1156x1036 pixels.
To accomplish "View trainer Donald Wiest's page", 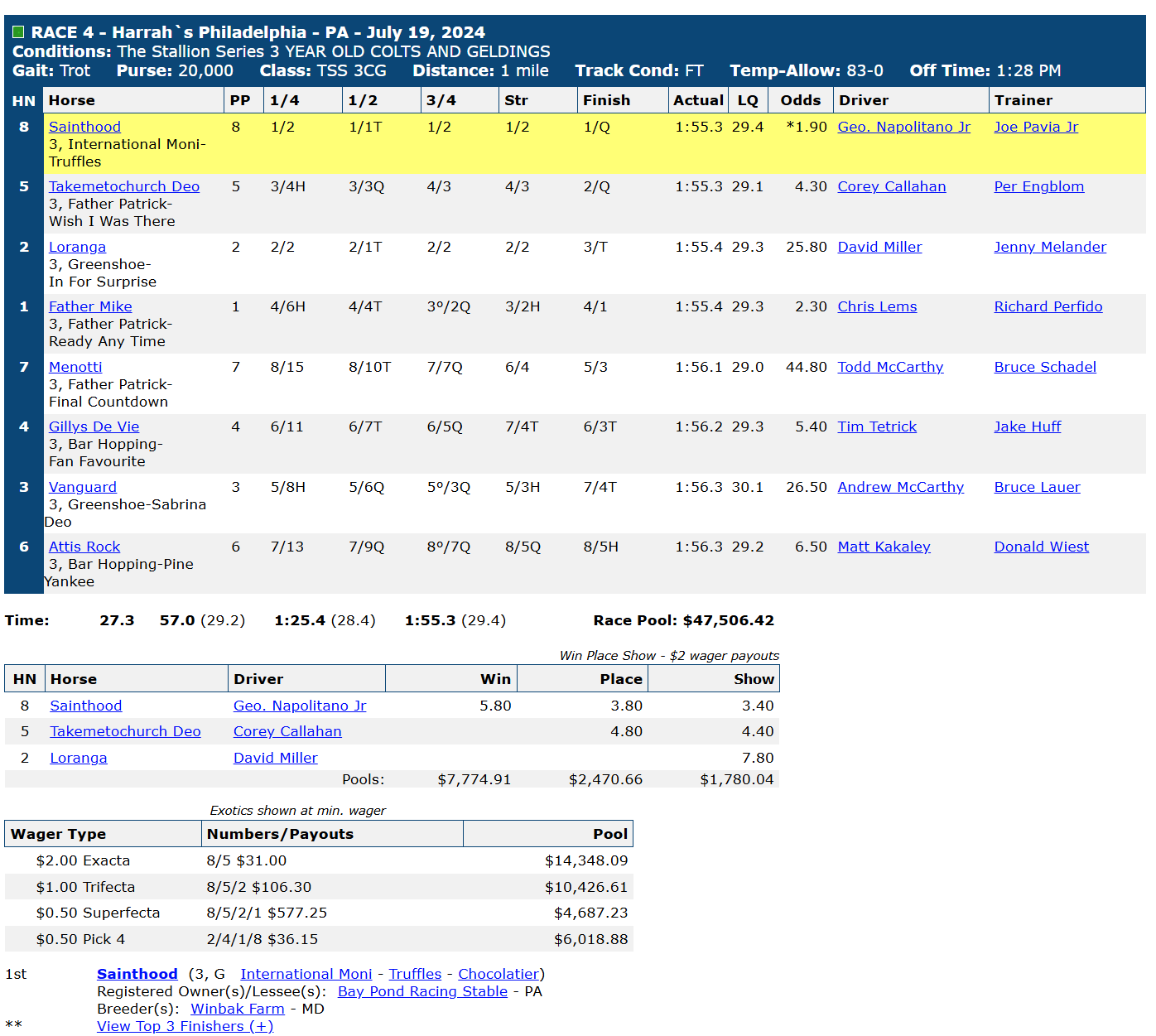I will click(x=1041, y=547).
